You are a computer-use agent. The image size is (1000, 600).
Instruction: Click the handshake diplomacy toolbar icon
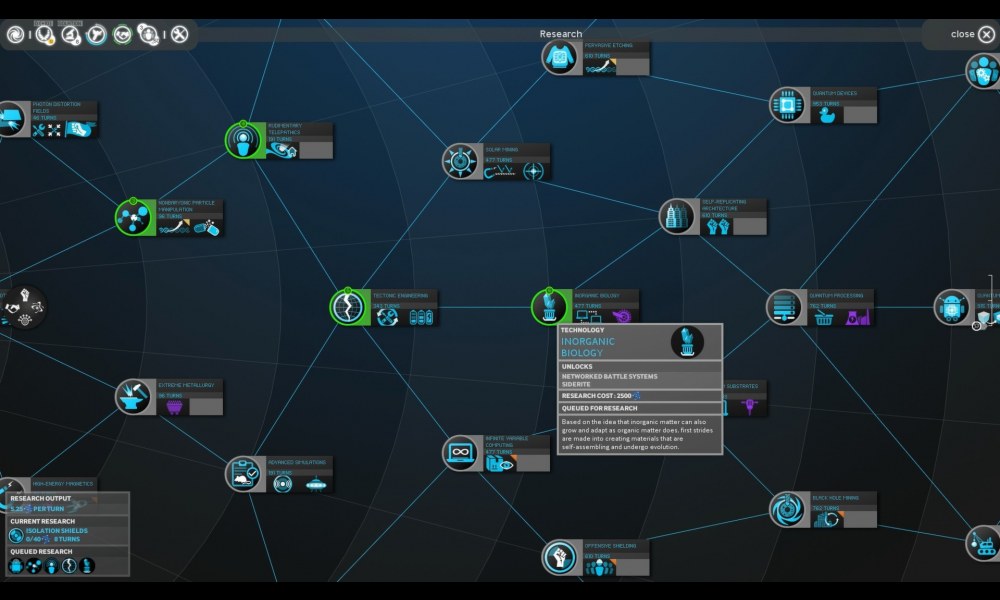pos(122,34)
